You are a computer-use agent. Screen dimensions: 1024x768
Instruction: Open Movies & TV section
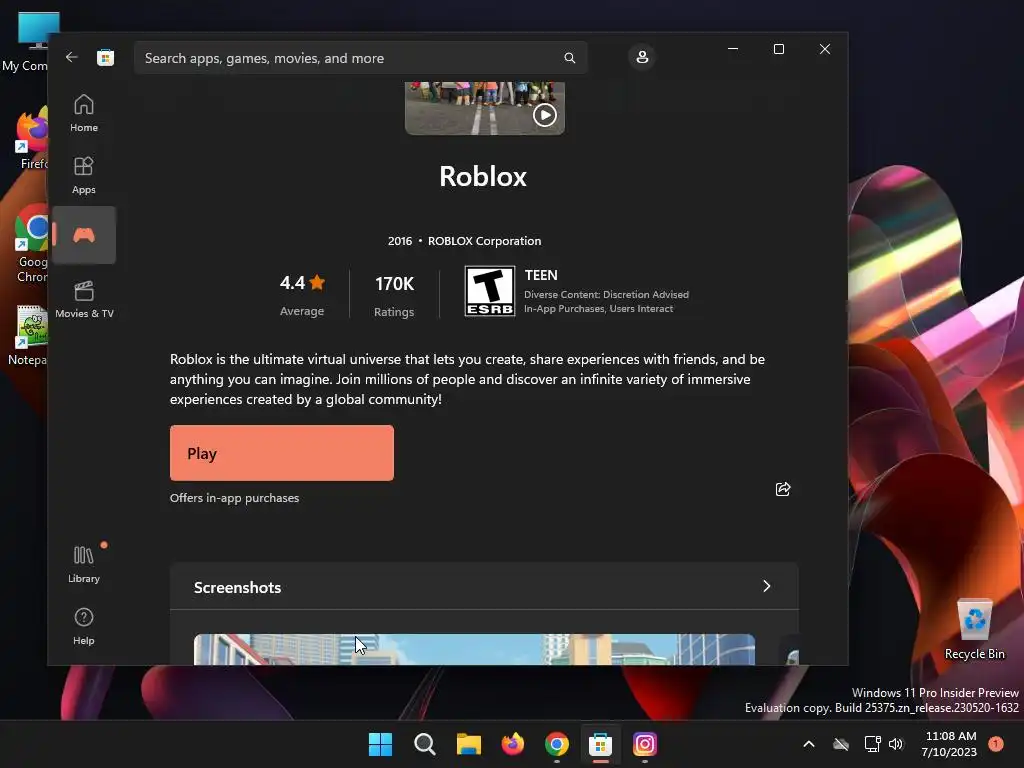(84, 300)
